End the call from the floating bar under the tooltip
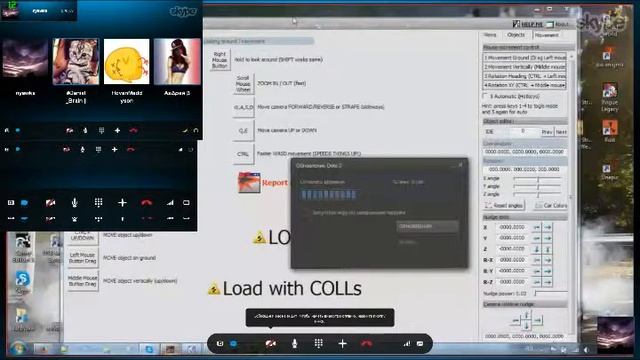The height and width of the screenshot is (360, 640). tap(366, 344)
